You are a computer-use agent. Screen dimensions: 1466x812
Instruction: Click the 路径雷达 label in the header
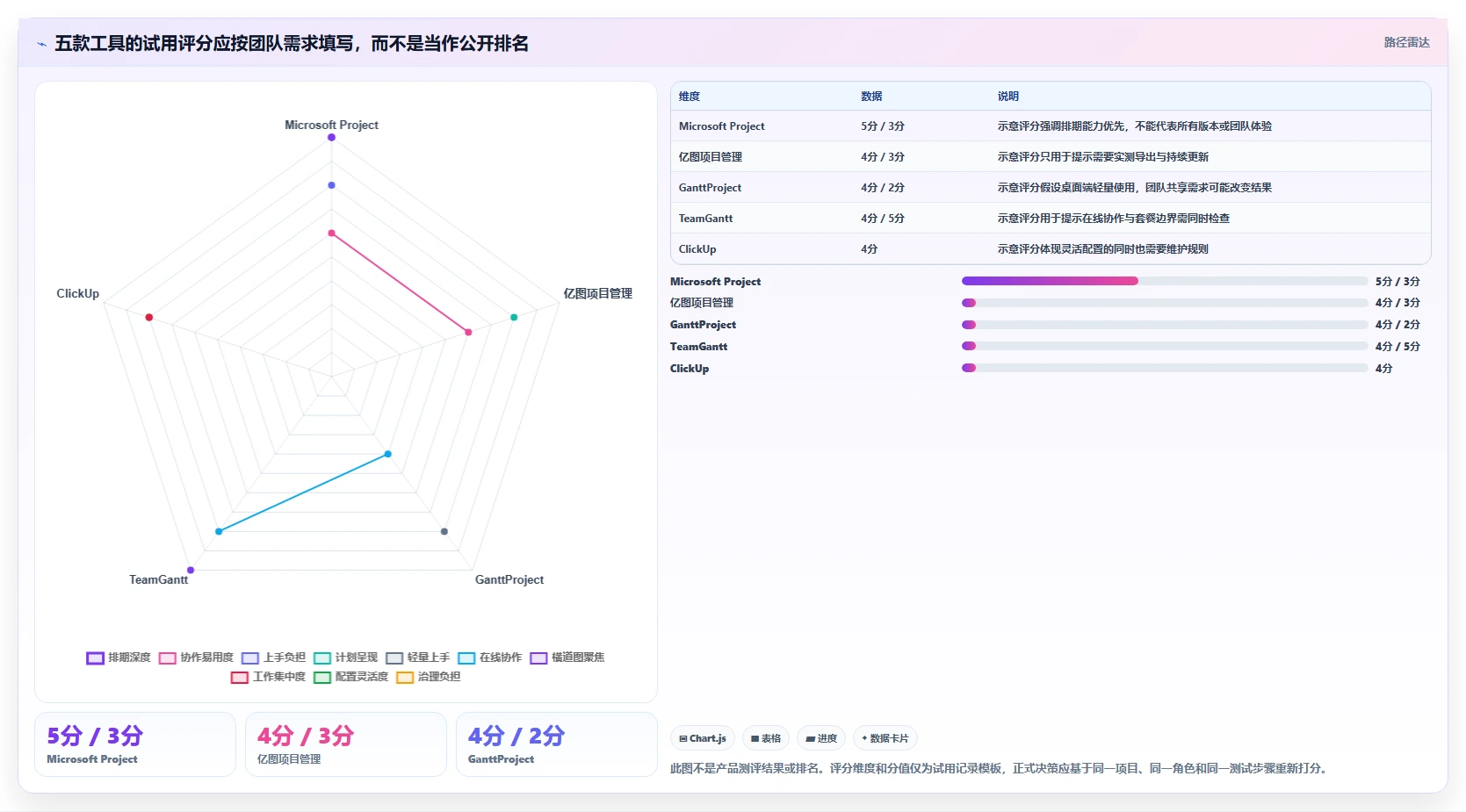pos(1407,42)
